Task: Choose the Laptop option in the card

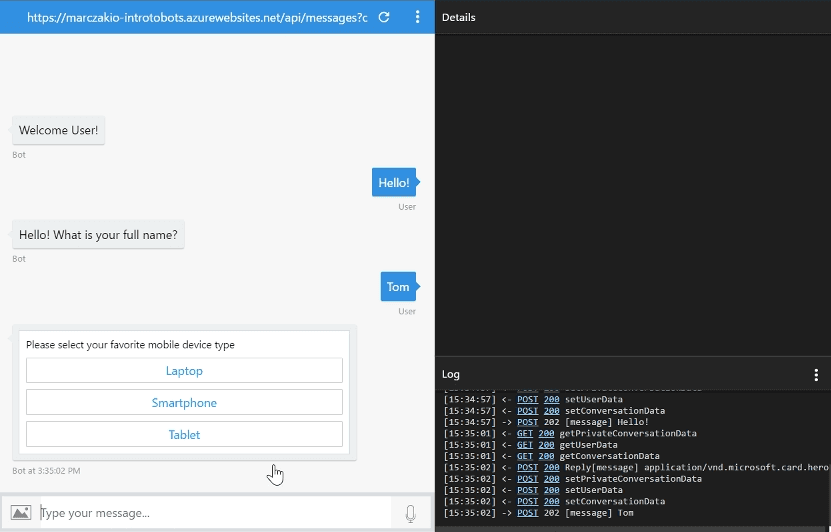Action: [x=184, y=371]
